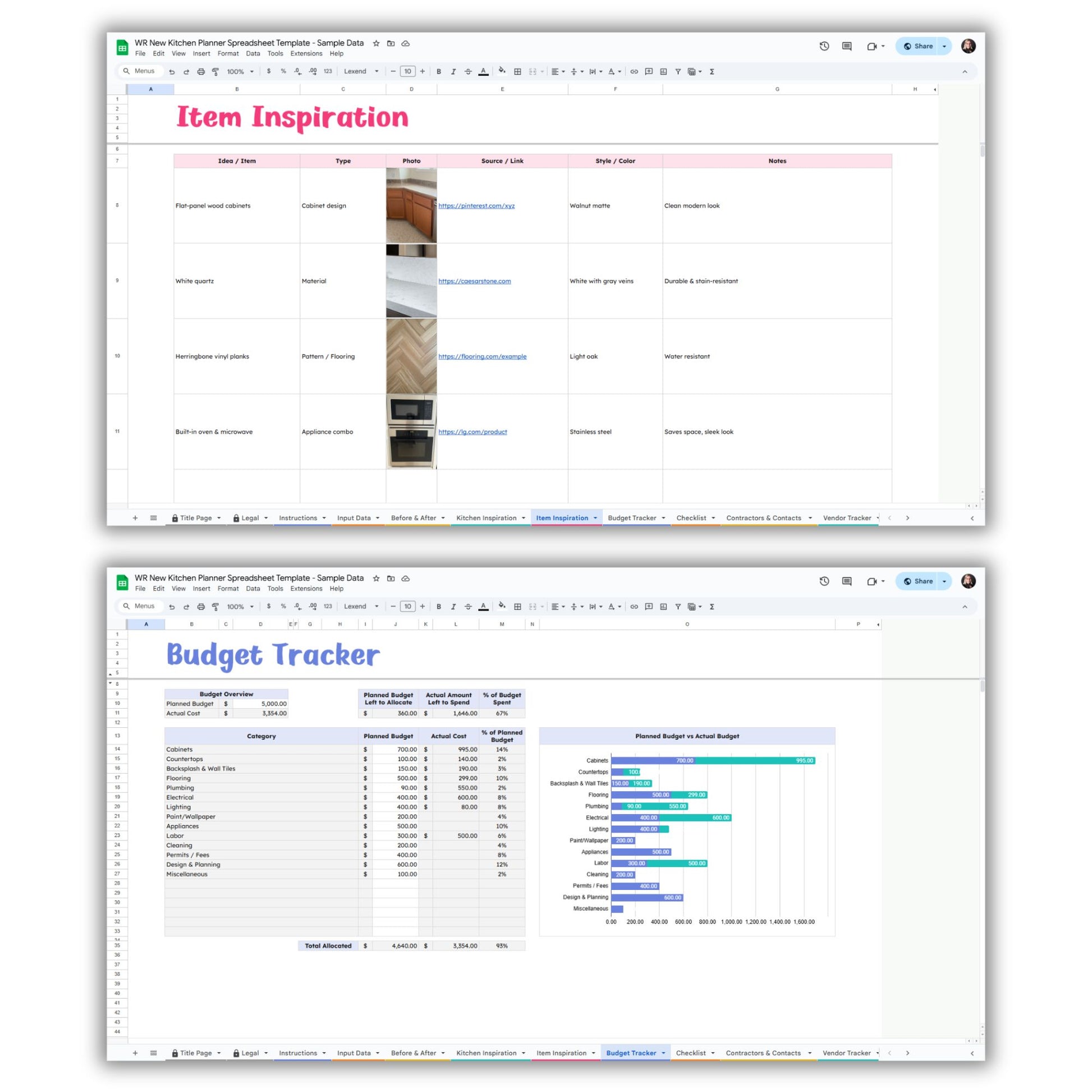Open version history clock in Item Inspiration window
This screenshot has width=1092, height=1092.
coord(824,47)
